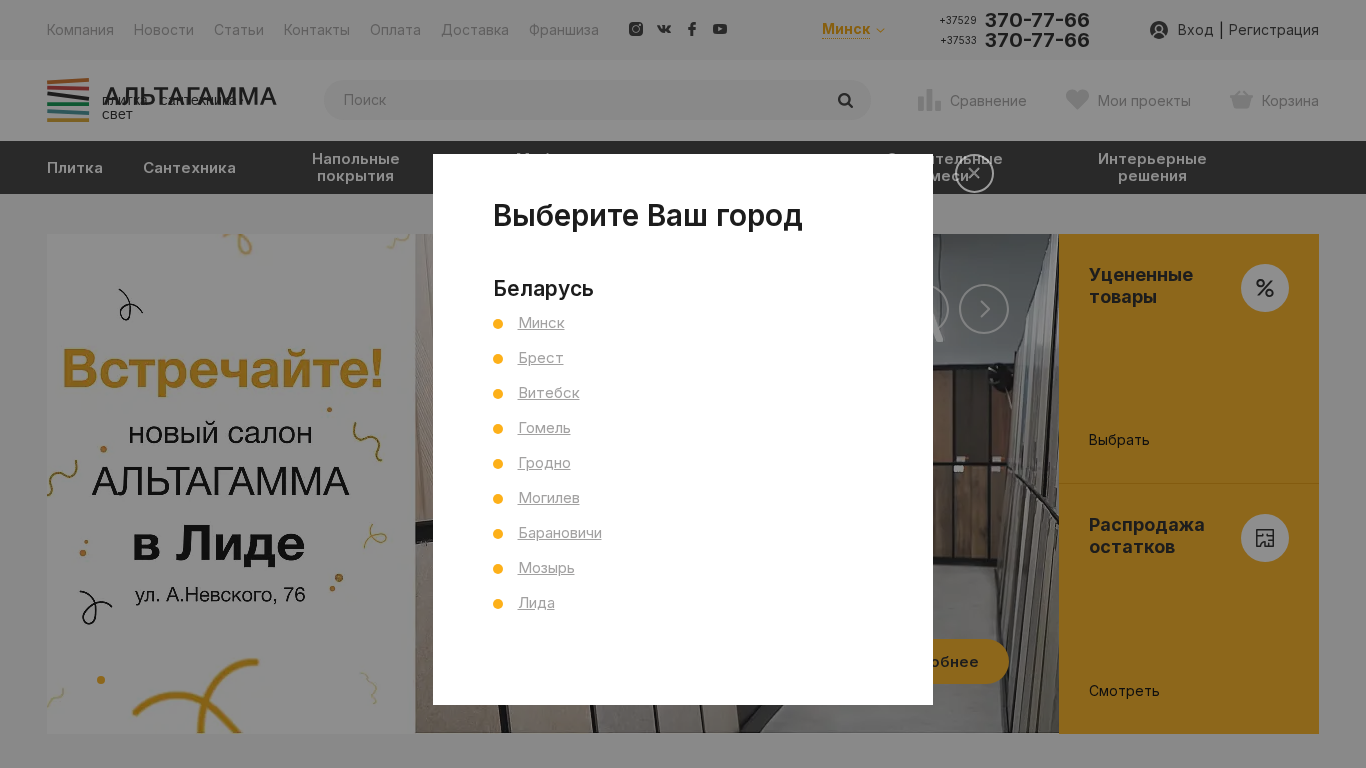1366x768 pixels.
Task: Select Гродно in the city list
Action: click(x=544, y=463)
